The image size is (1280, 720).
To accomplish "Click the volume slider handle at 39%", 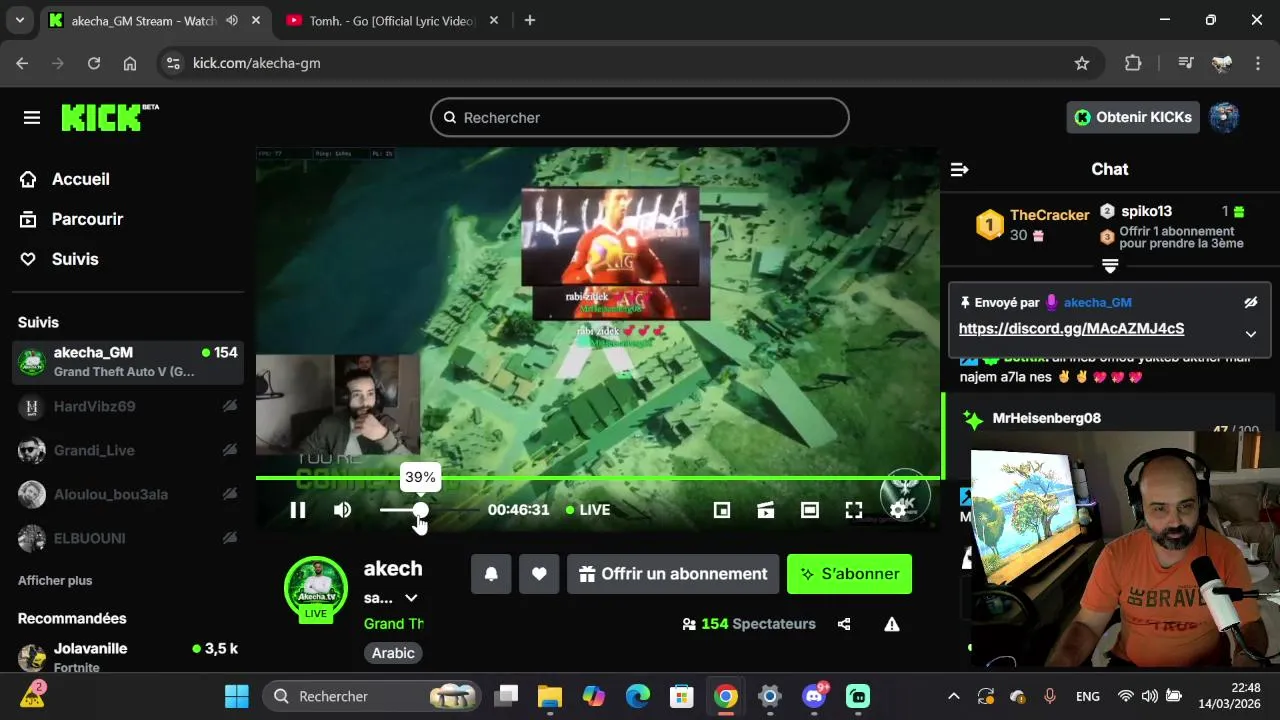I will tap(420, 510).
